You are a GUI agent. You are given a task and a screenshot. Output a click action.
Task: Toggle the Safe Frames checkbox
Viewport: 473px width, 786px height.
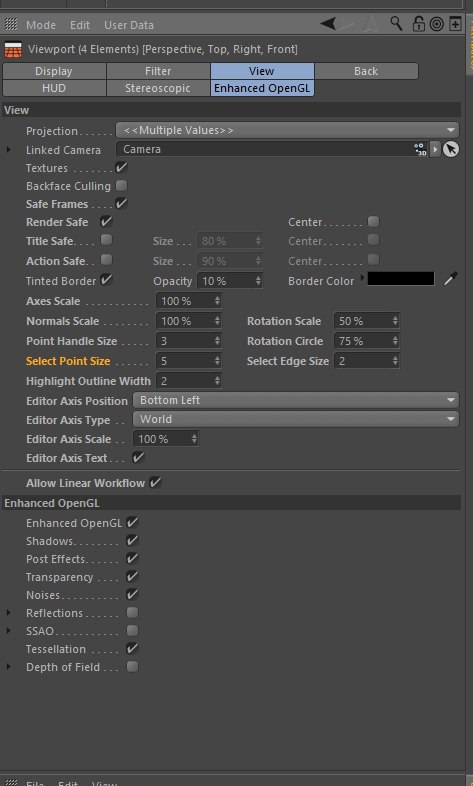click(x=121, y=204)
